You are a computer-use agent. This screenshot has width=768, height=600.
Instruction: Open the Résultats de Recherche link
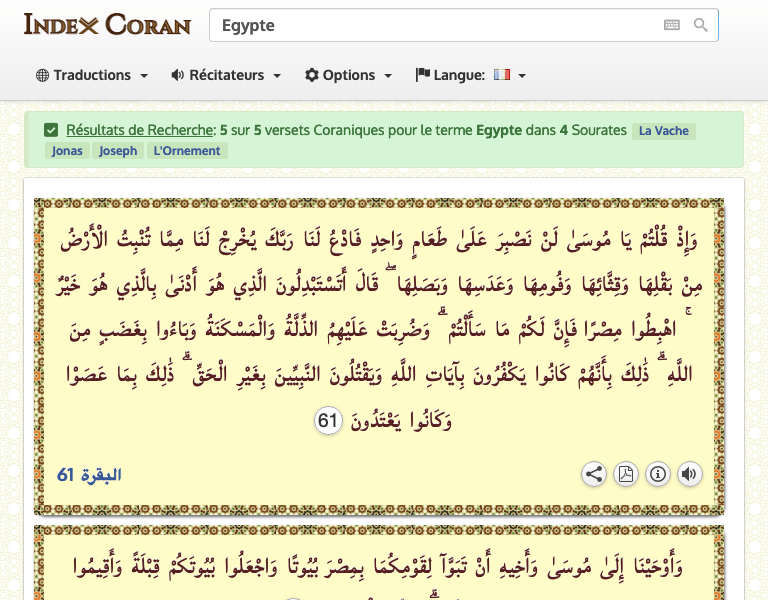140,130
